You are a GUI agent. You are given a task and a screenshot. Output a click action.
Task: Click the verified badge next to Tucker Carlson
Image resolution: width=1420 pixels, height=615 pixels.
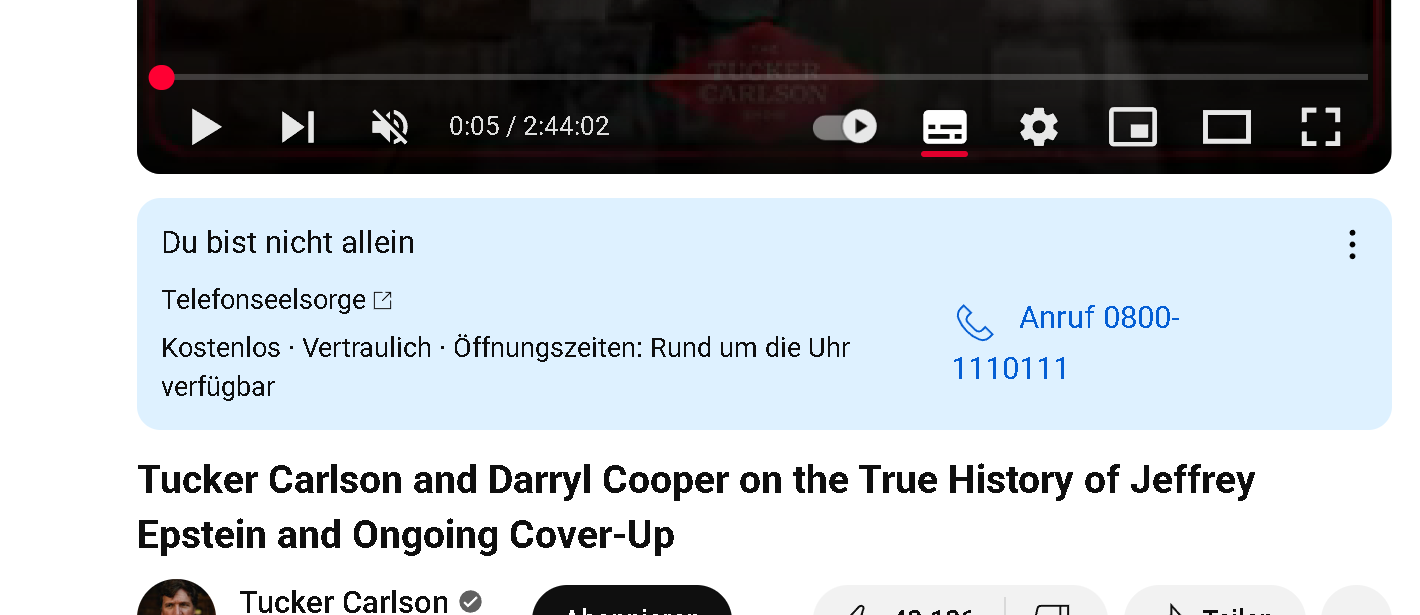[x=470, y=601]
